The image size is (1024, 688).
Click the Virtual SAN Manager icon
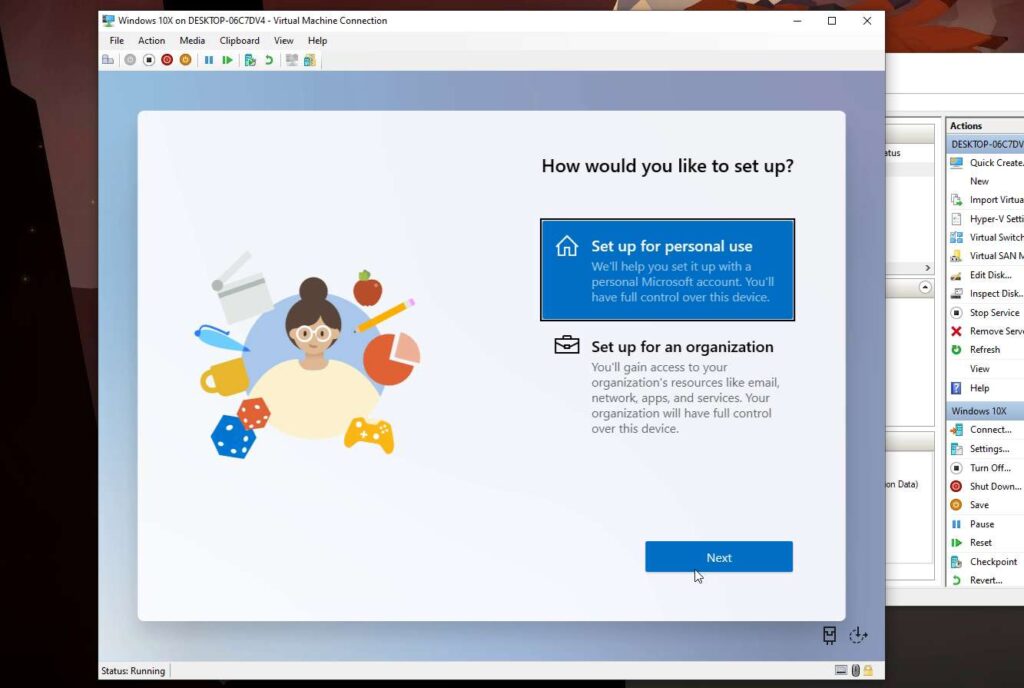coord(956,256)
